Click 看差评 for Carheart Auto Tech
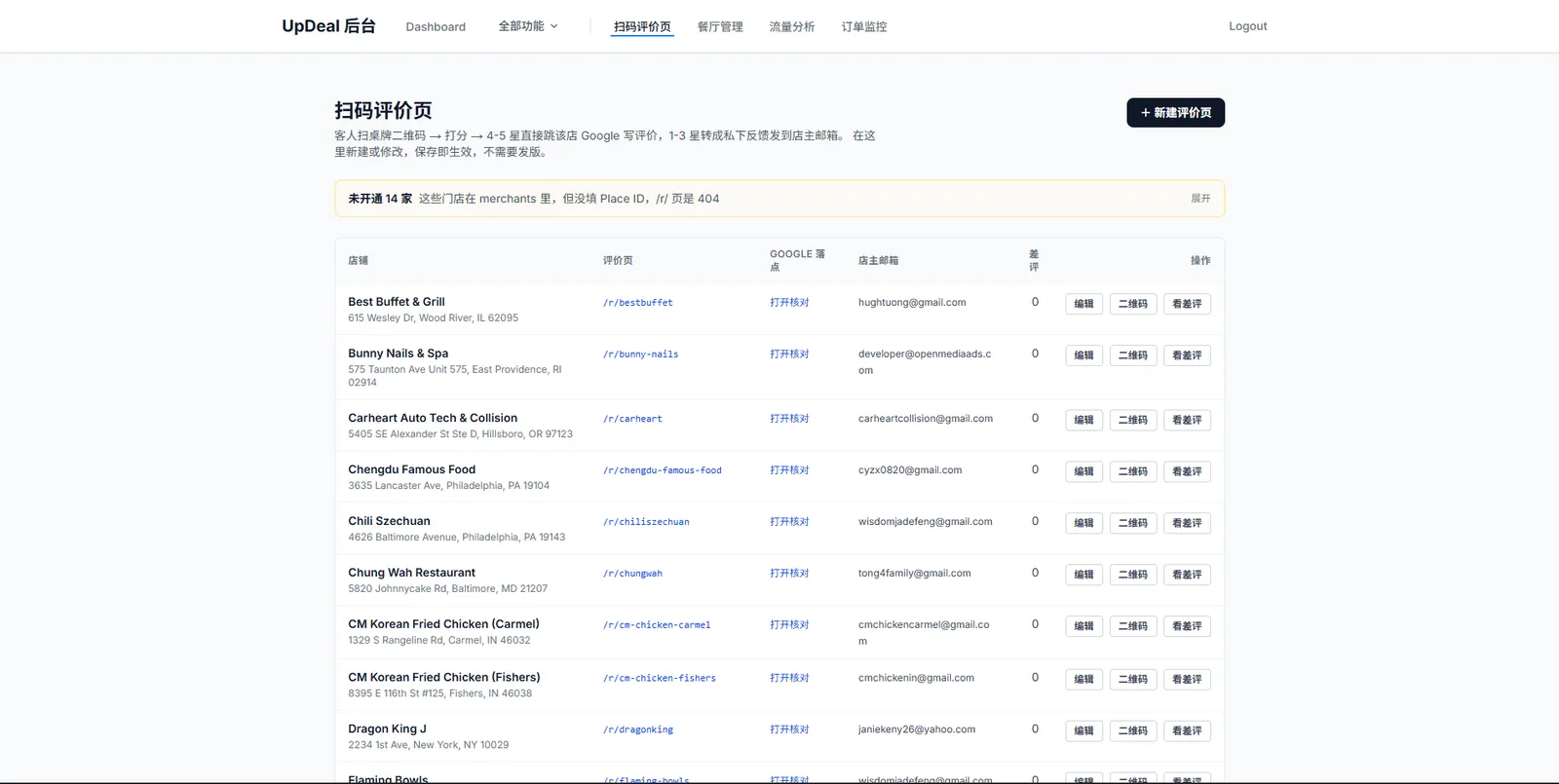 (x=1187, y=420)
